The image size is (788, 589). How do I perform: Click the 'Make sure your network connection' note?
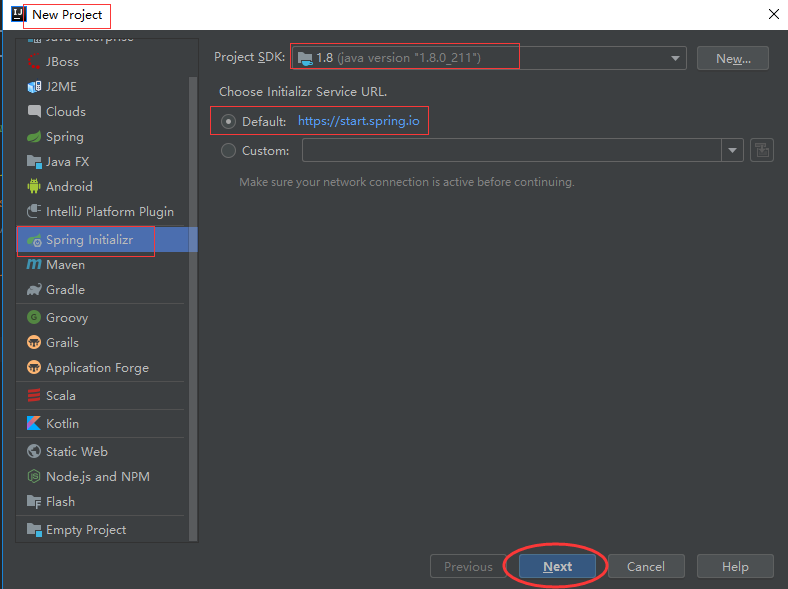coord(407,182)
